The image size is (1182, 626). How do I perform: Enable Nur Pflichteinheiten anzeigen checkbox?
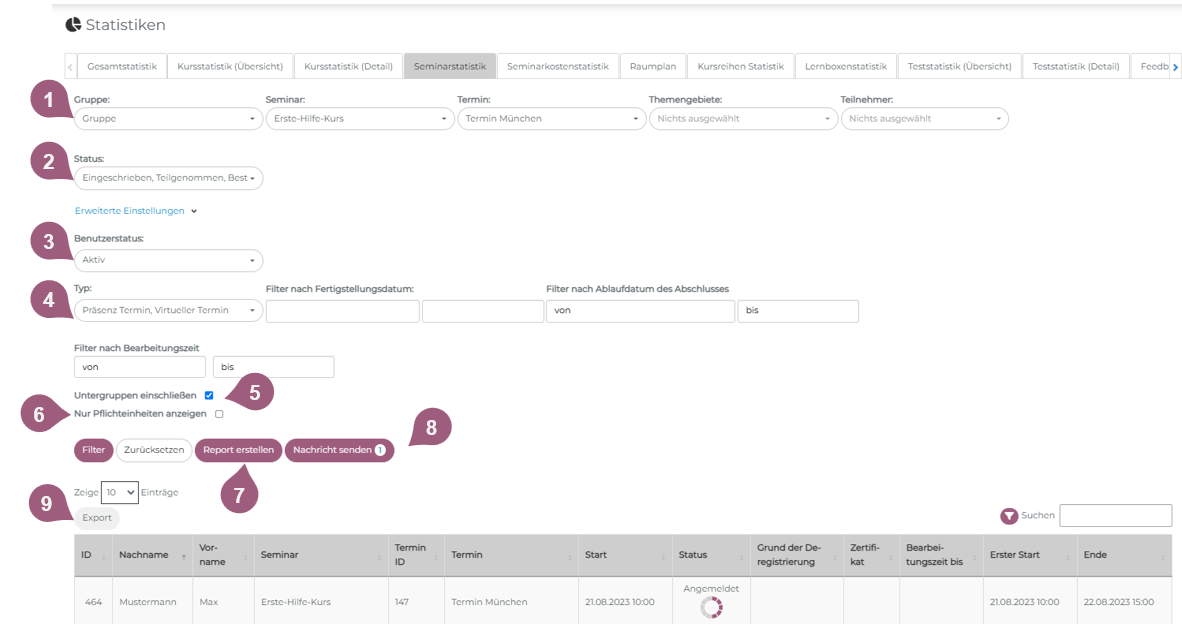pos(219,414)
